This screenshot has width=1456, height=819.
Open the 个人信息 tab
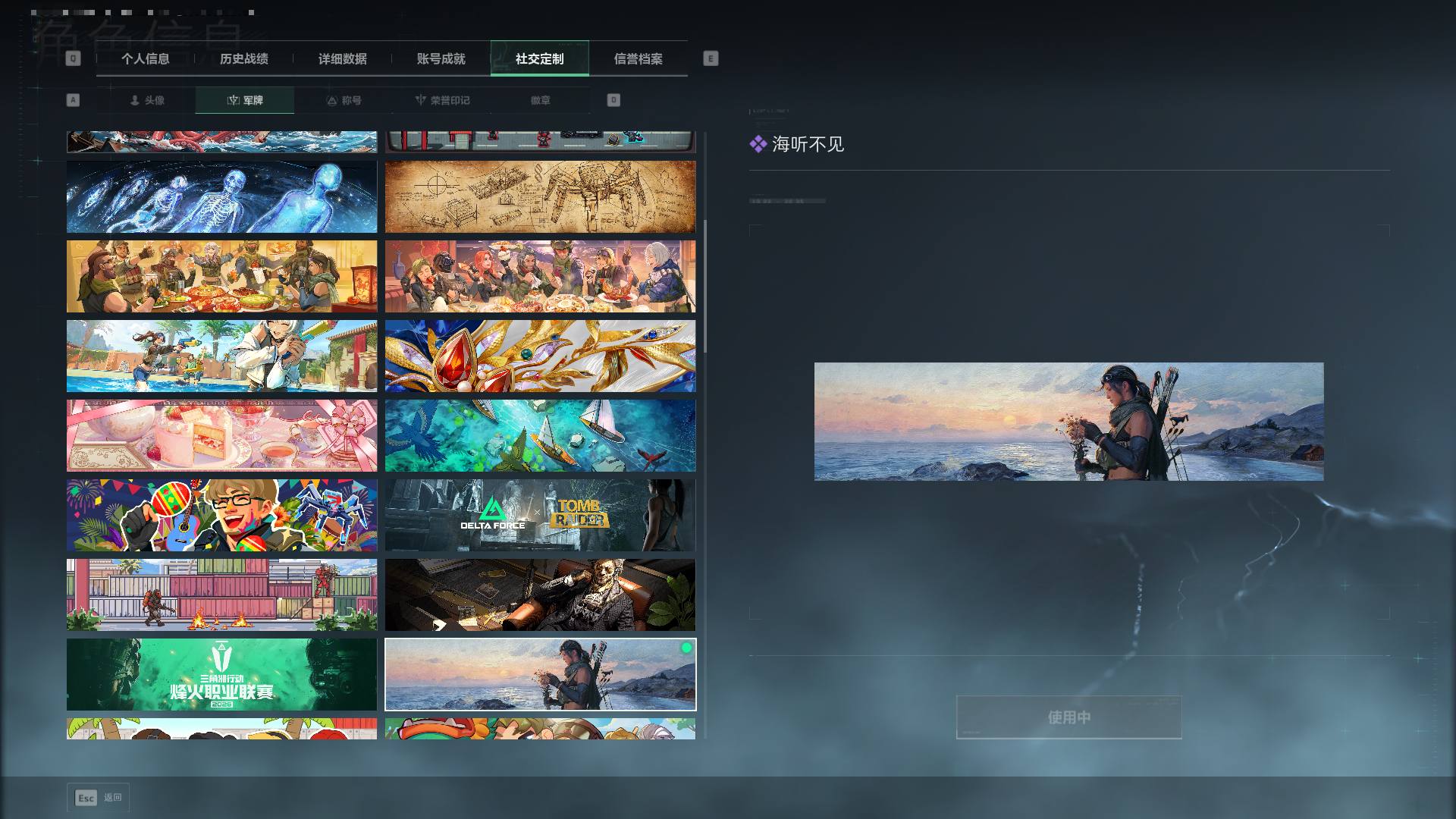(145, 58)
